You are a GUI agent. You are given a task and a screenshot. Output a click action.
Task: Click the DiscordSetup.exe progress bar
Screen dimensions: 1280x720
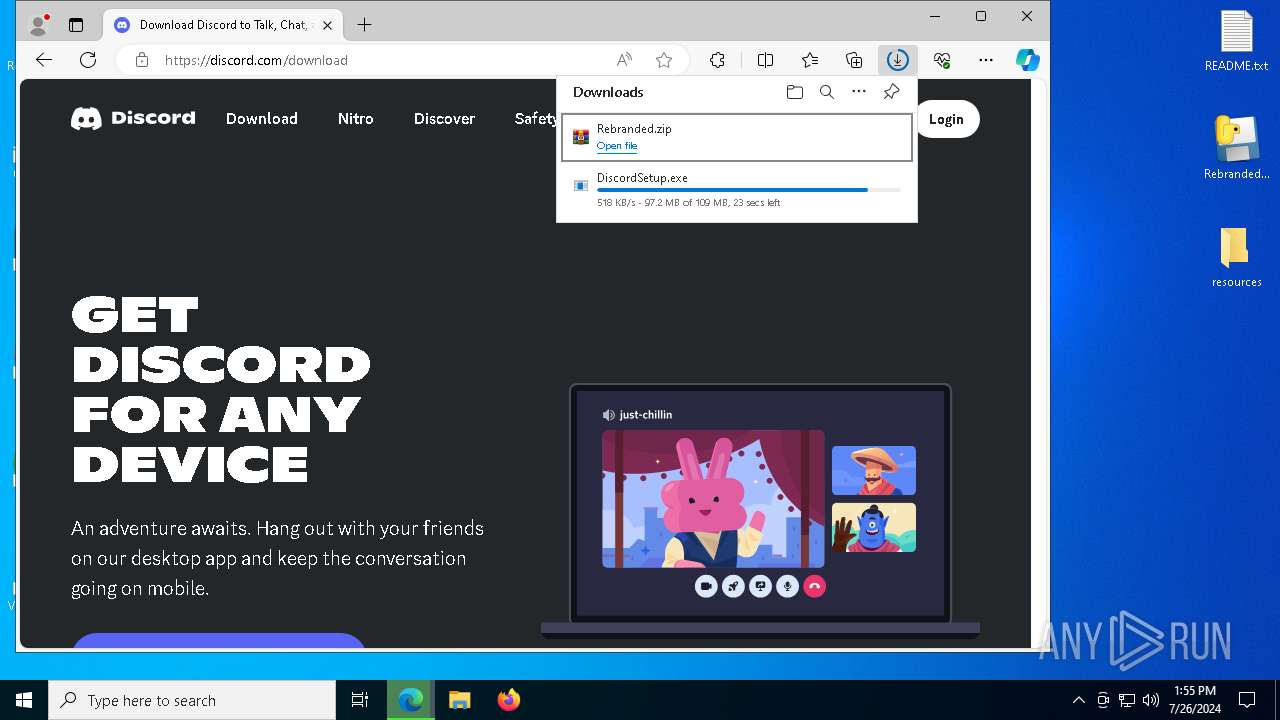tap(749, 190)
